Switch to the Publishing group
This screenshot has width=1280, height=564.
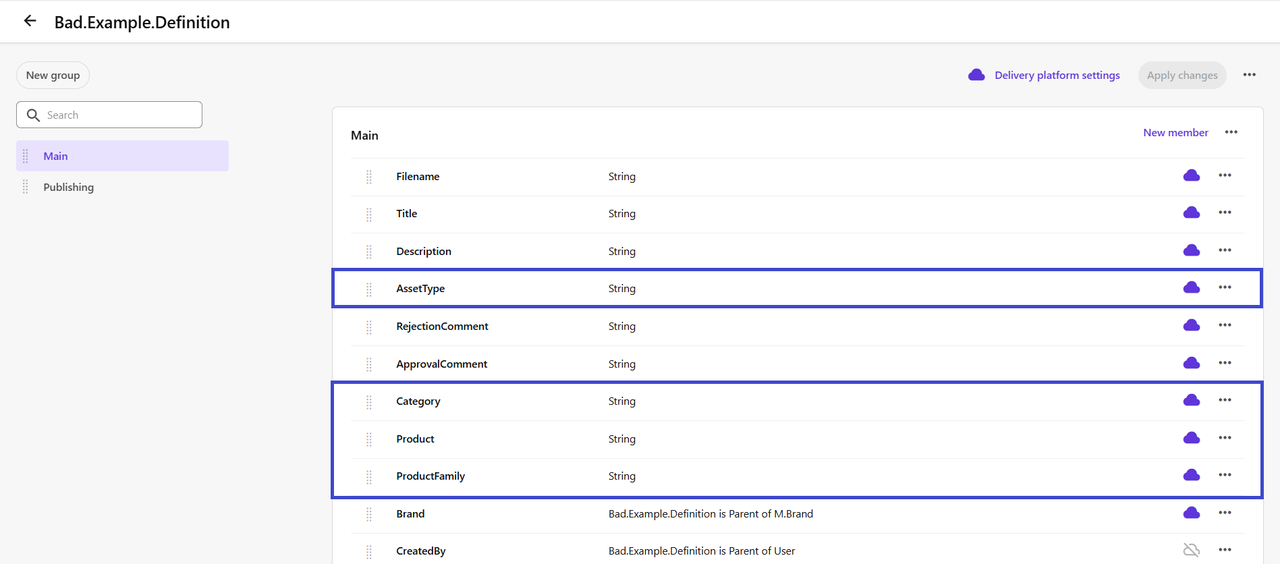(x=68, y=187)
